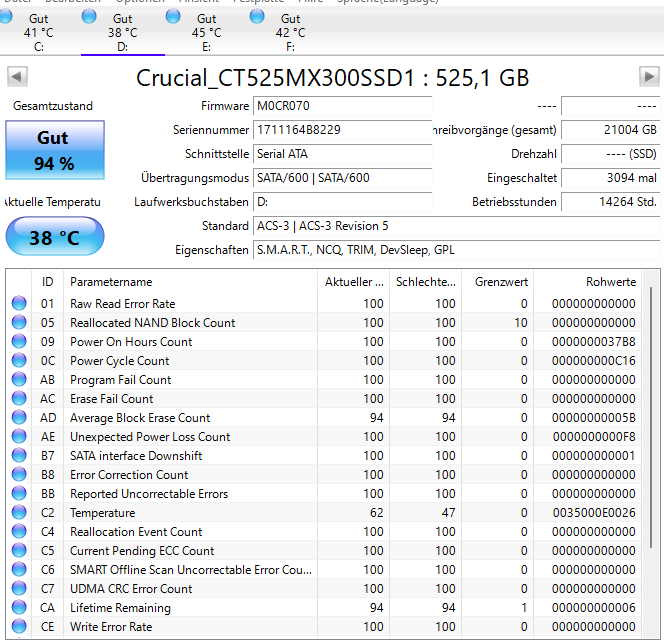This screenshot has width=664, height=643.
Task: Select the Lifetime Remaining parameter name
Action: coord(120,608)
